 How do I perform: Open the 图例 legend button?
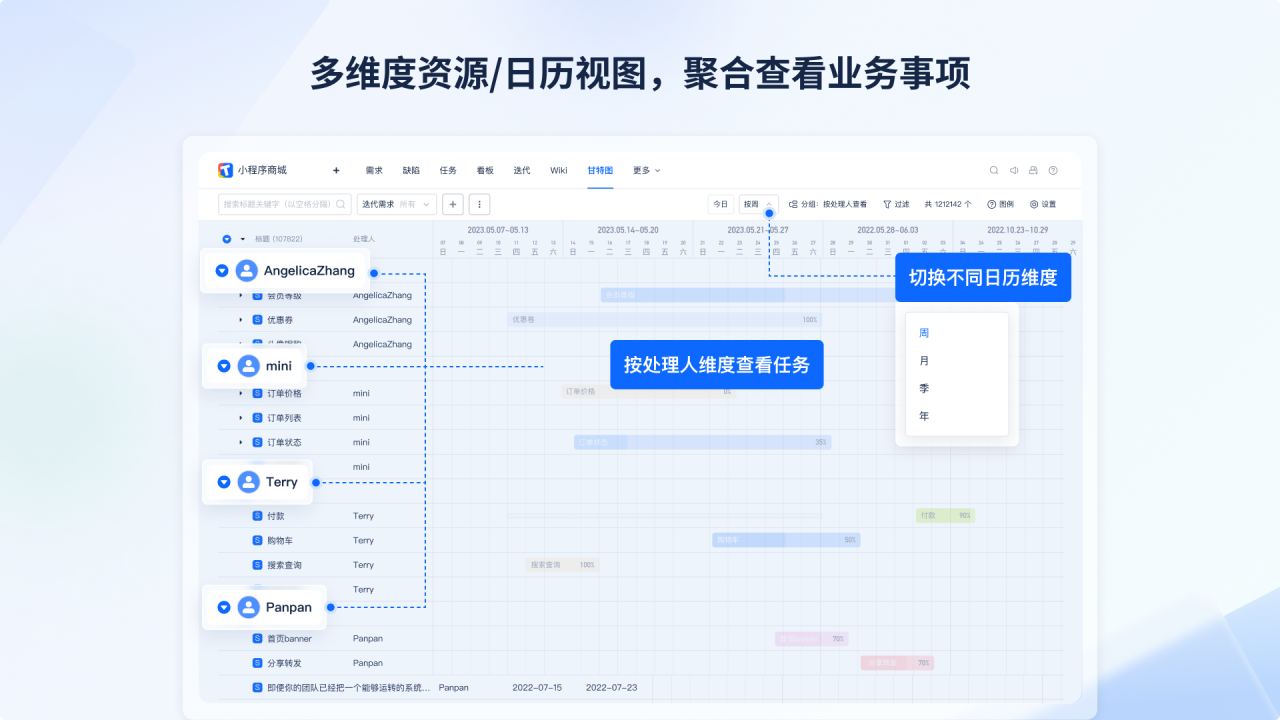click(1000, 204)
